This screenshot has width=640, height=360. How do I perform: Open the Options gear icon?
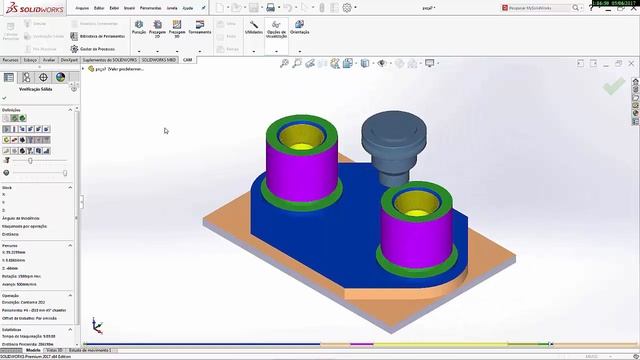(x=347, y=8)
